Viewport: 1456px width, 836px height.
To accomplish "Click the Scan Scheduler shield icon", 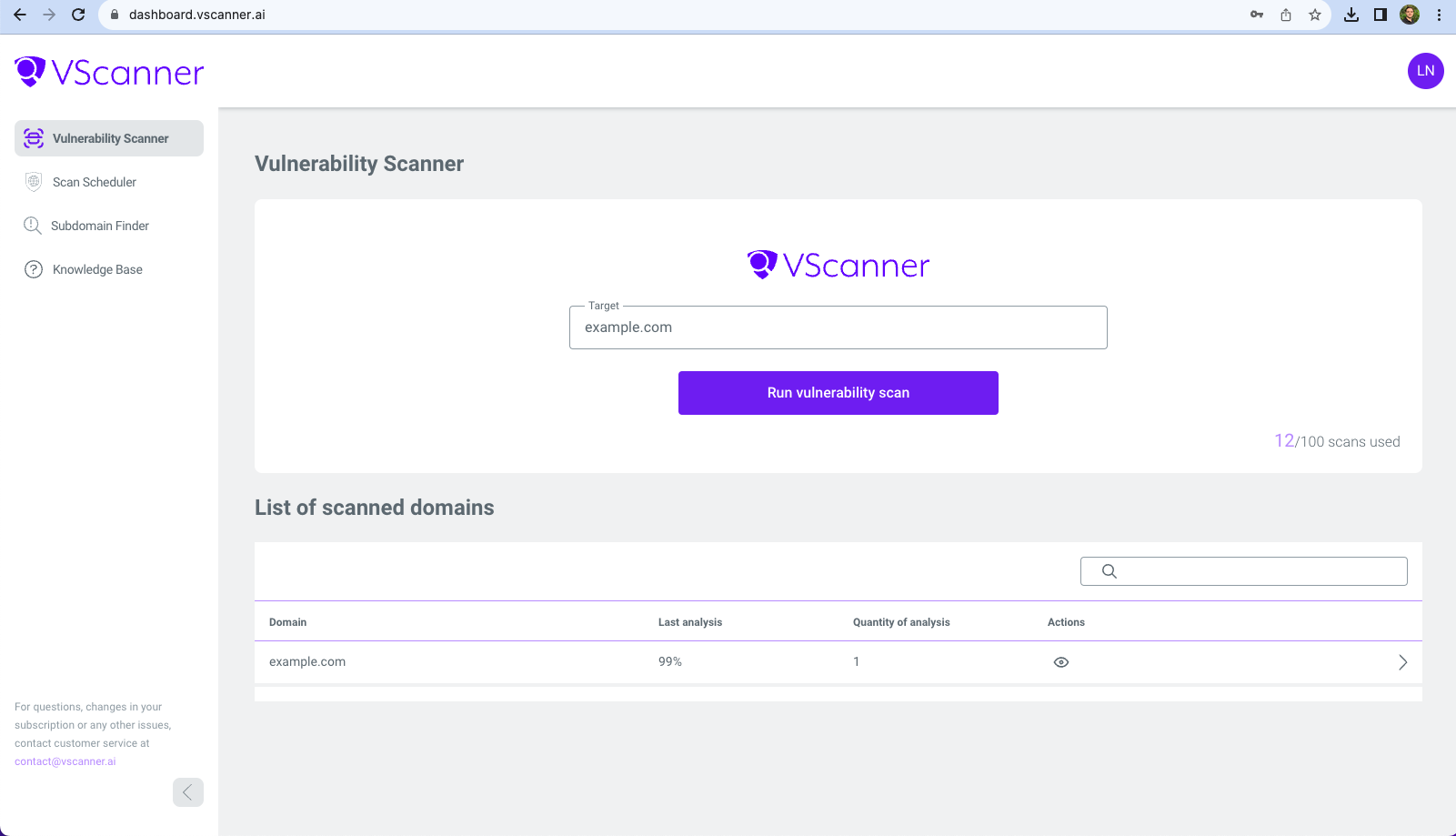I will coord(34,182).
